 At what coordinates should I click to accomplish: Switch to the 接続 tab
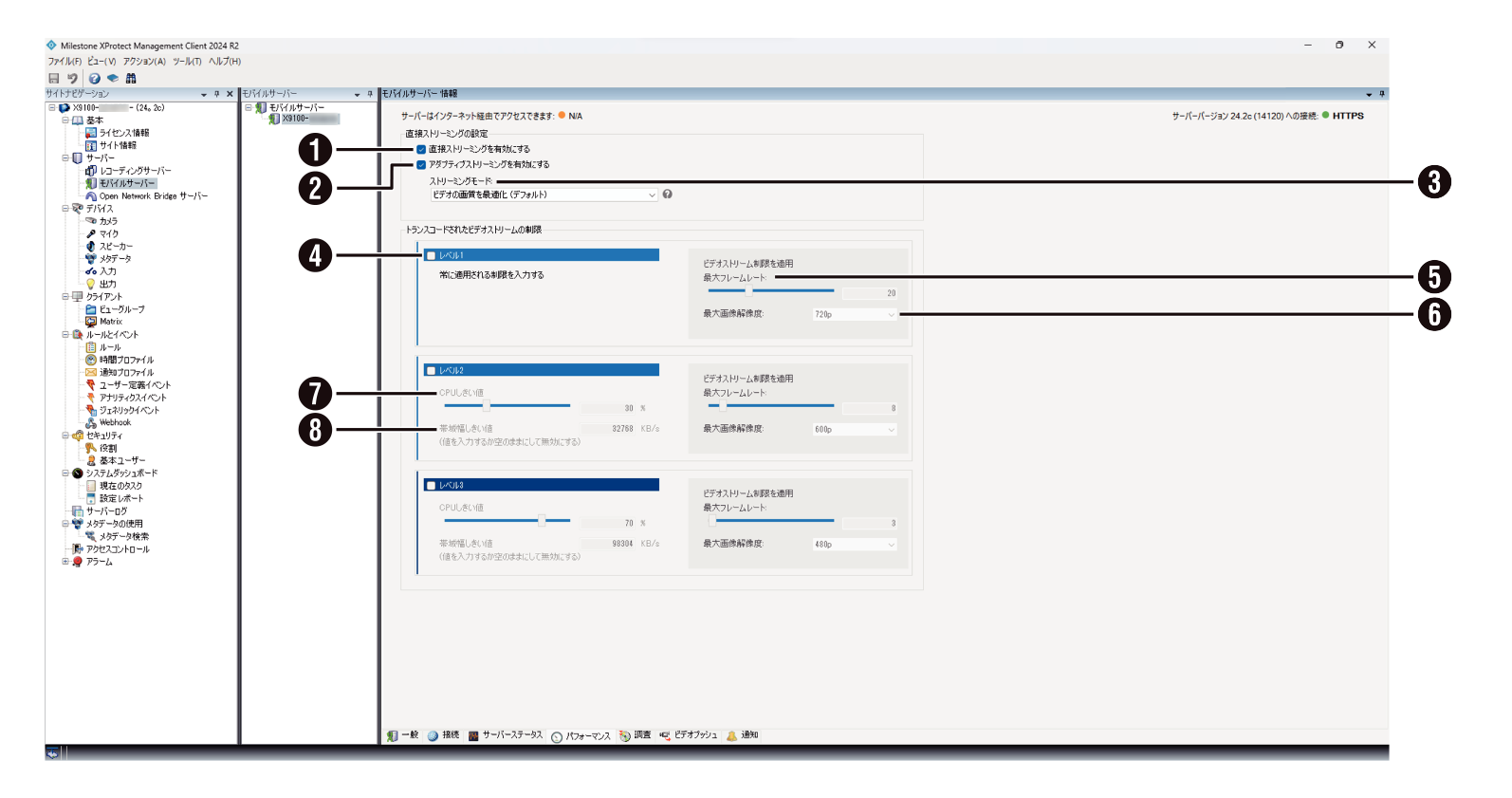[443, 735]
